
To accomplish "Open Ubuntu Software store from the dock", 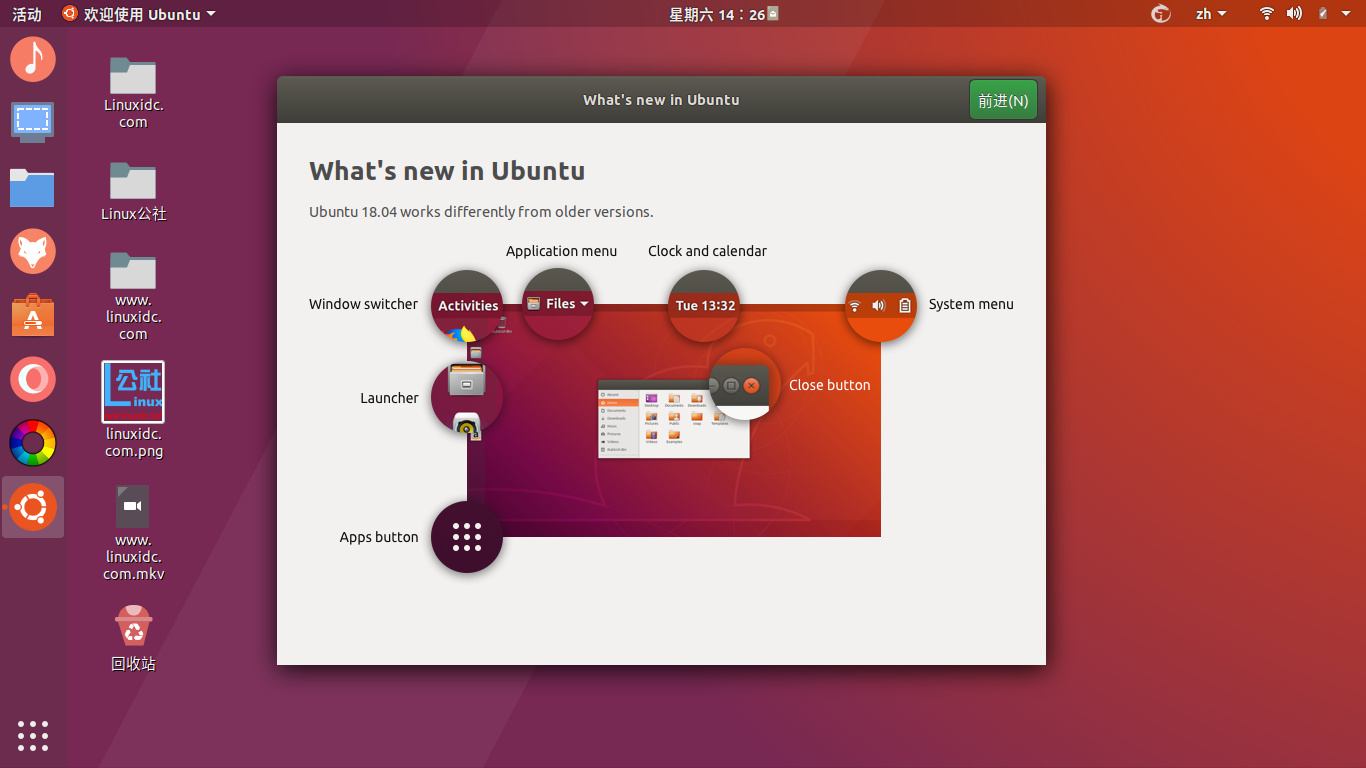I will coord(33,315).
